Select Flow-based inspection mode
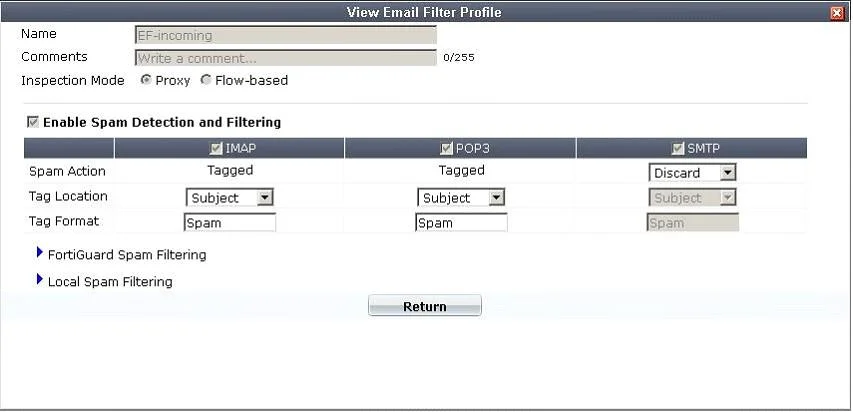 tap(206, 80)
